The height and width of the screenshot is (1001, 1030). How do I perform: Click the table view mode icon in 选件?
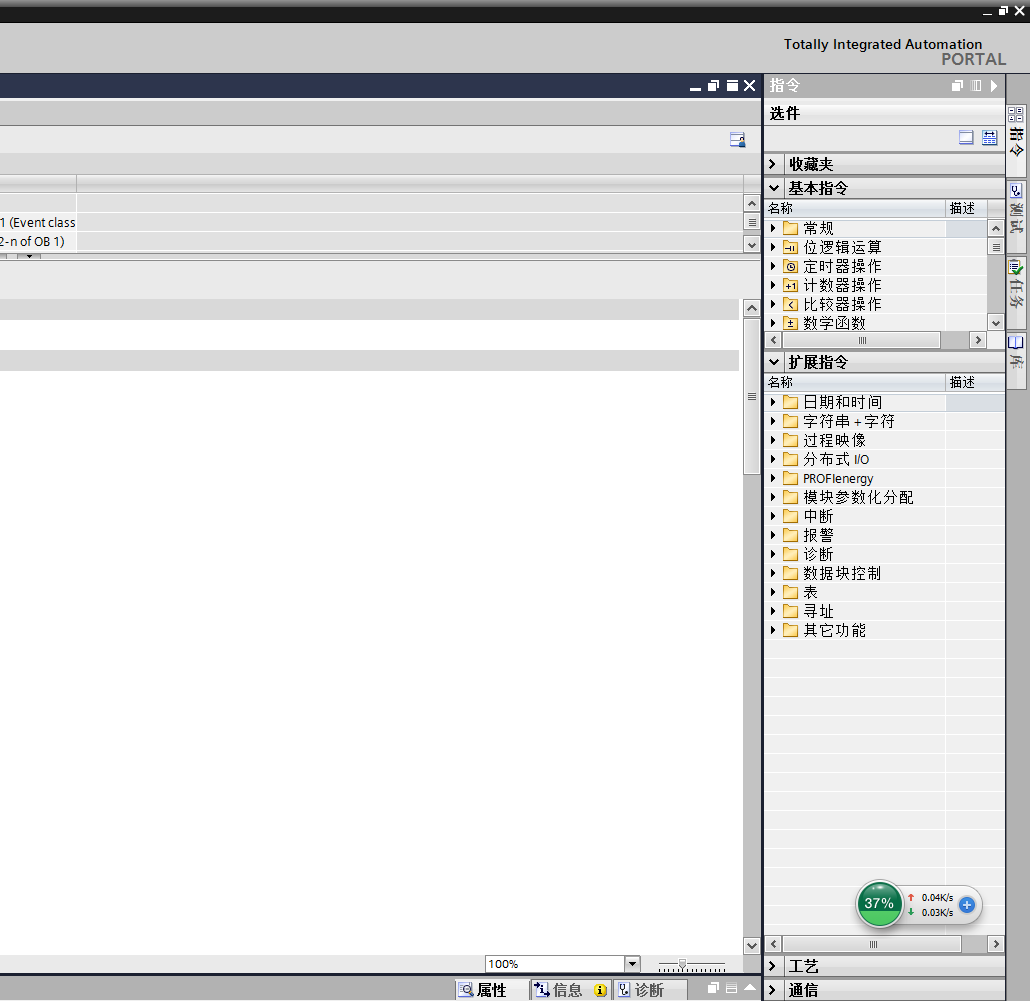coord(989,137)
